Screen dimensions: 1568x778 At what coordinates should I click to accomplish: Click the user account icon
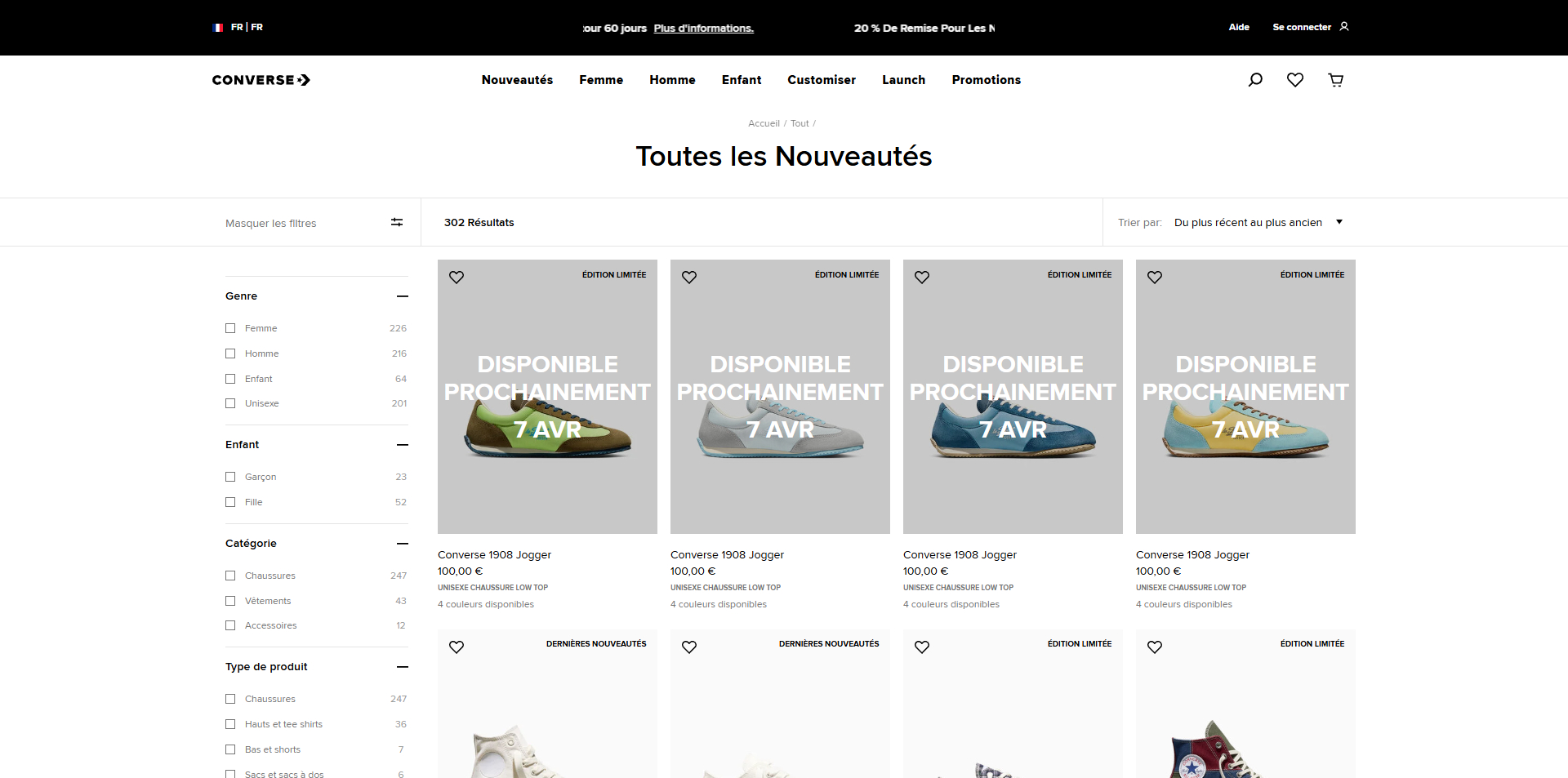click(x=1344, y=27)
